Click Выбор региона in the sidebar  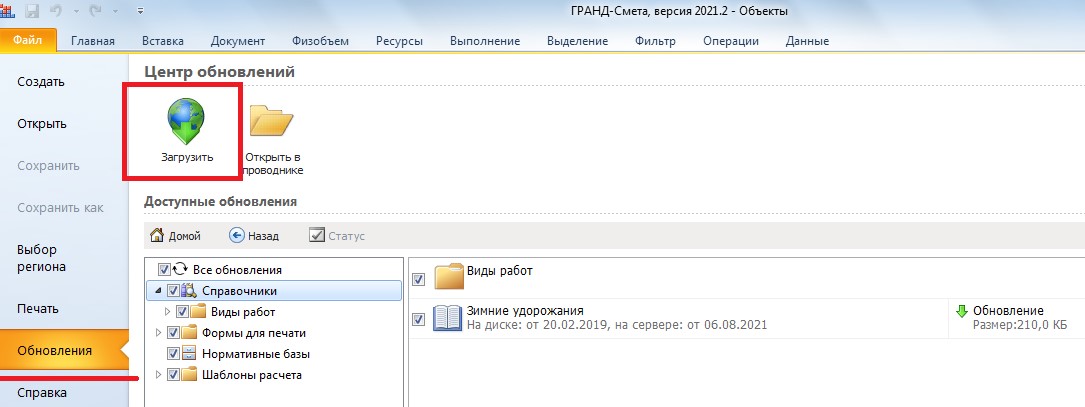click(x=42, y=258)
